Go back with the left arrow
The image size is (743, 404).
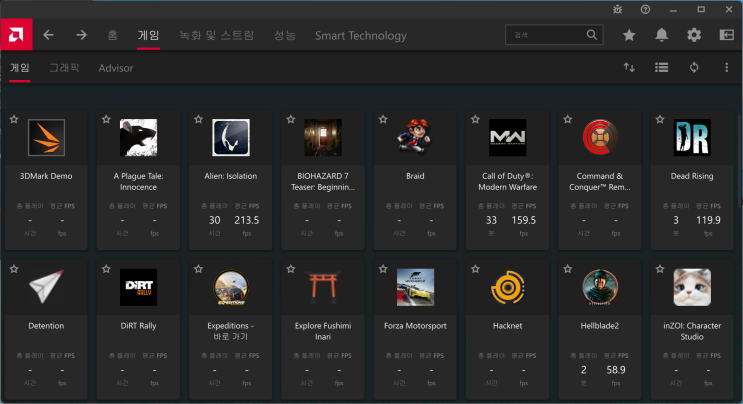(x=48, y=35)
